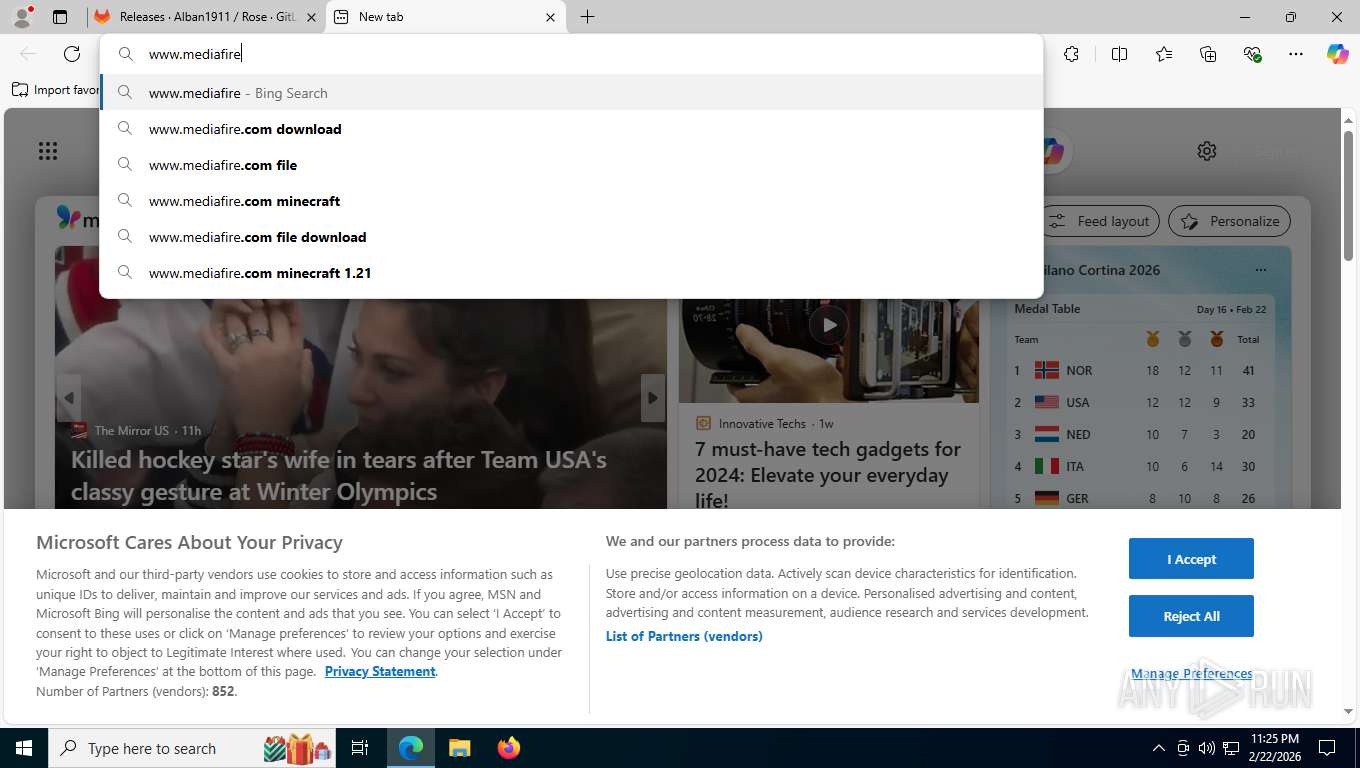1360x768 pixels.
Task: Switch to the Releases Alban1911 Rose tab
Action: coord(206,17)
